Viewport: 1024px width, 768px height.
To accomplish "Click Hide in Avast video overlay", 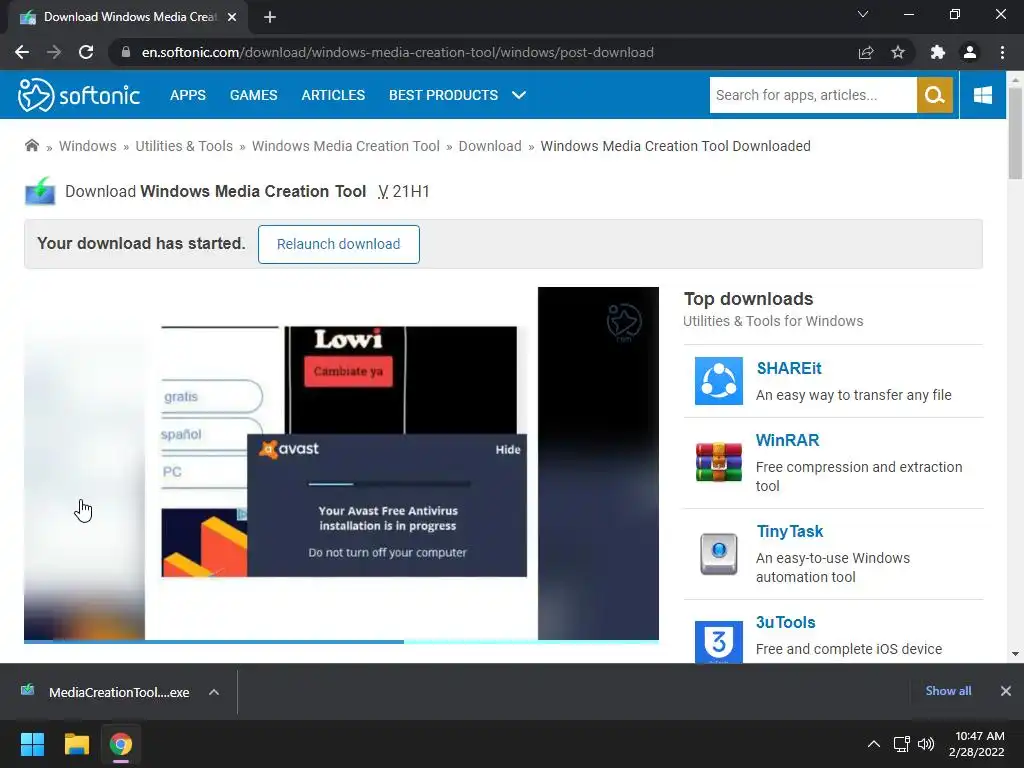I will (x=507, y=449).
